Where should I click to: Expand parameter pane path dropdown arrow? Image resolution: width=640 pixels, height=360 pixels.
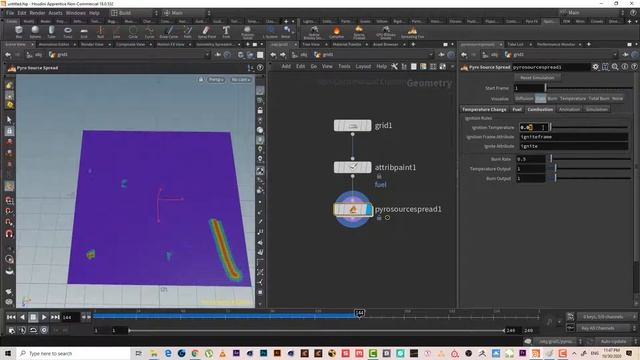[615, 54]
